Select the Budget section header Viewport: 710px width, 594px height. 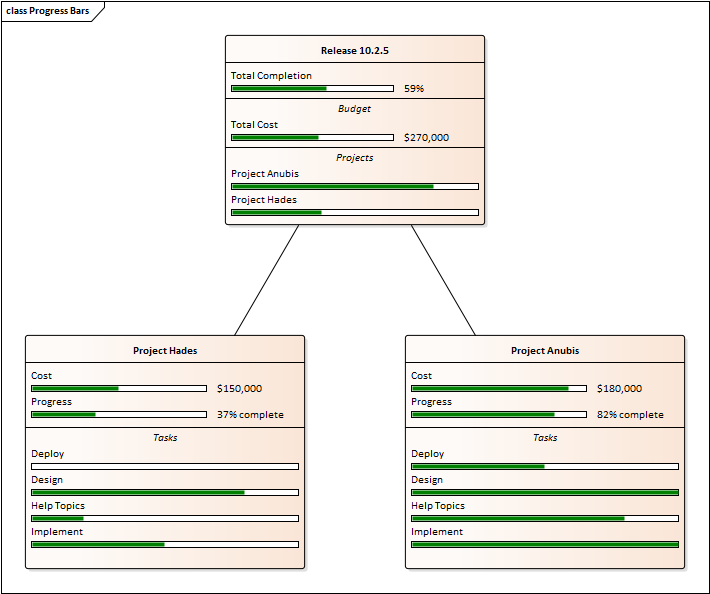pyautogui.click(x=354, y=108)
